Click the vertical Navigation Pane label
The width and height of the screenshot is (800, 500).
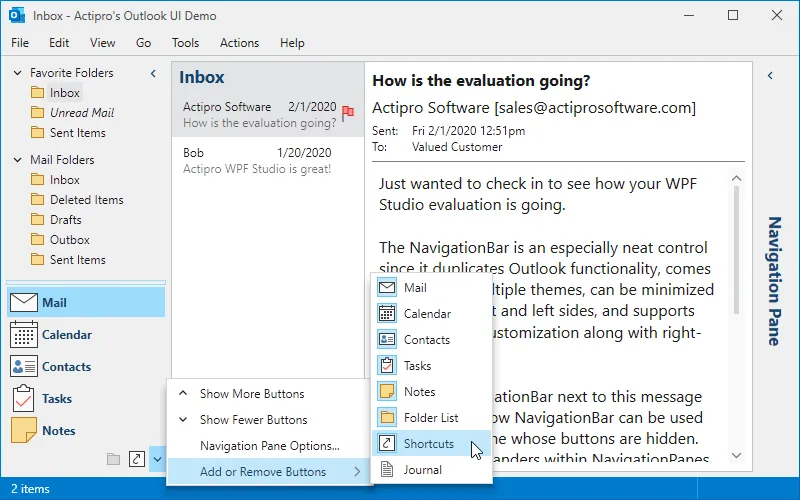click(x=774, y=281)
